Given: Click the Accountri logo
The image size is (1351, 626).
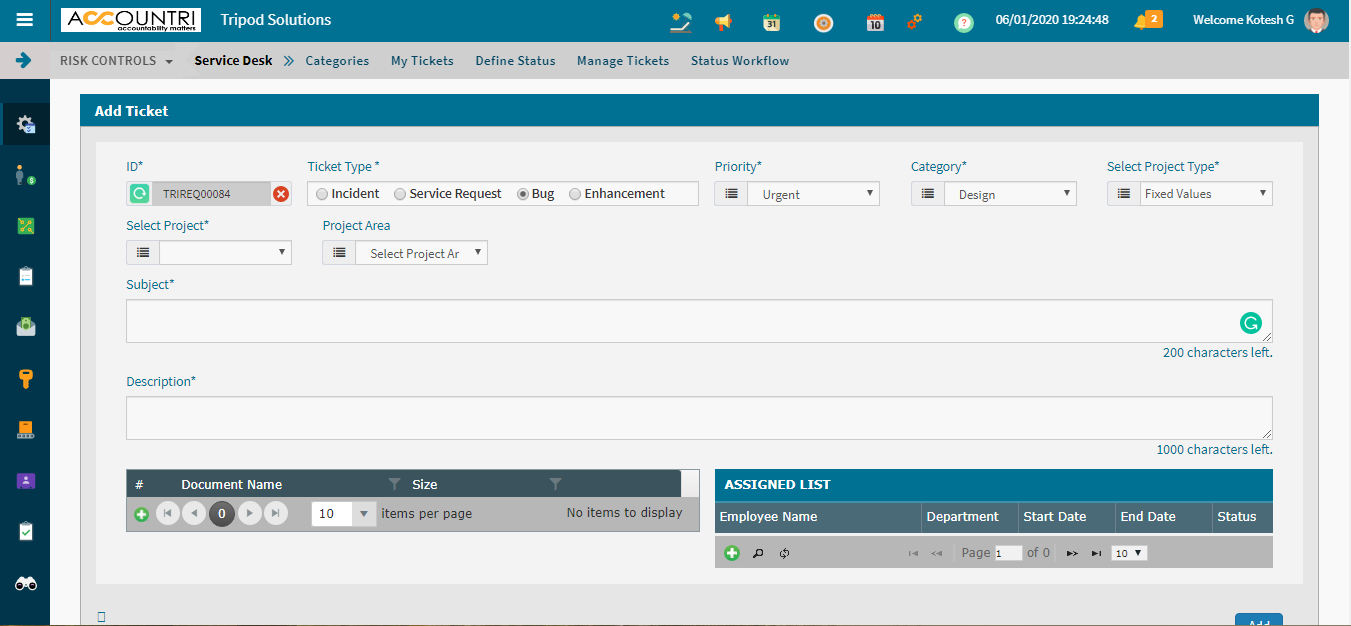Looking at the screenshot, I should [x=131, y=20].
